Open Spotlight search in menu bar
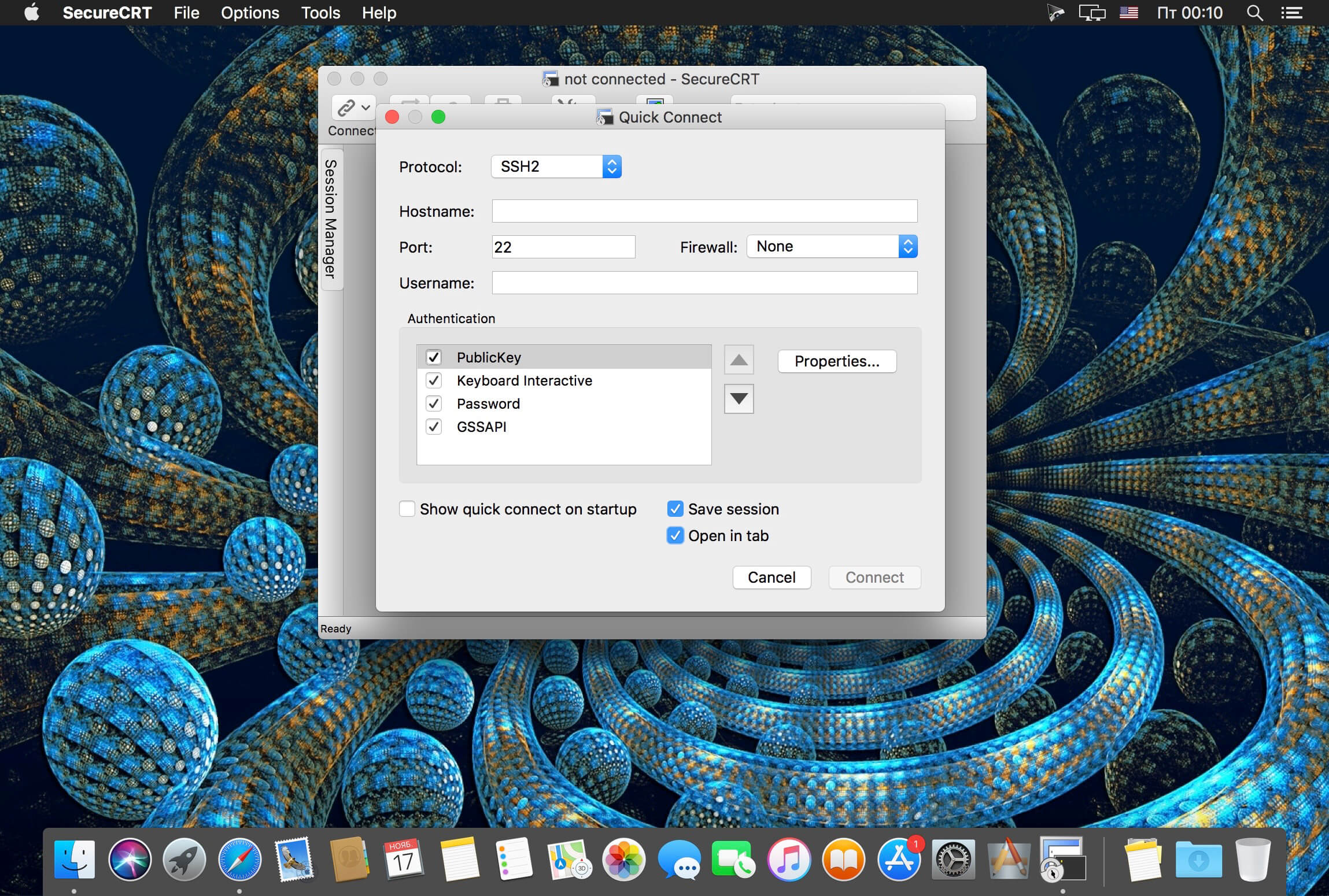The image size is (1329, 896). tap(1254, 13)
